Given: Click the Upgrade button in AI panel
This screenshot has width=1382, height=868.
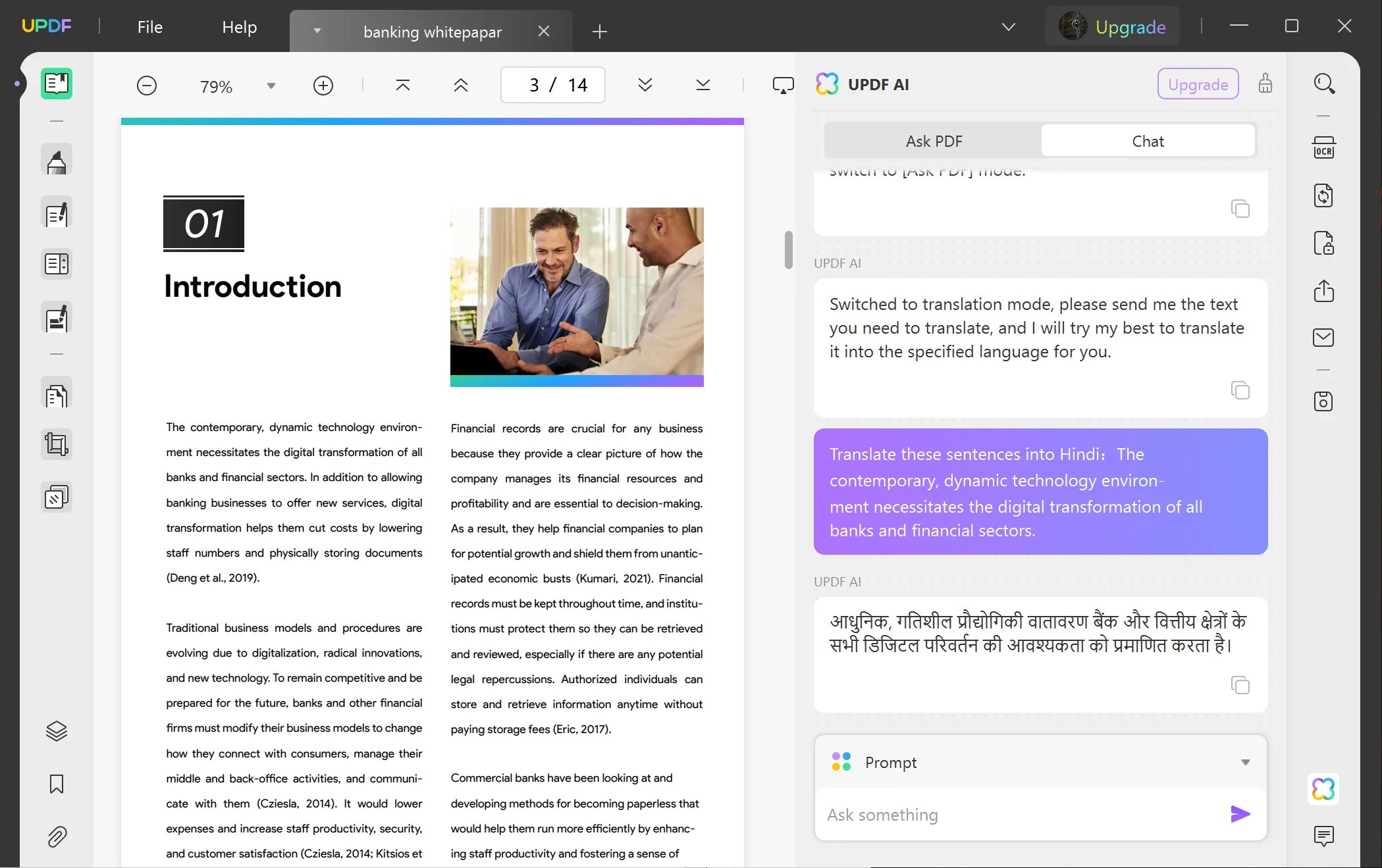Looking at the screenshot, I should [x=1197, y=84].
